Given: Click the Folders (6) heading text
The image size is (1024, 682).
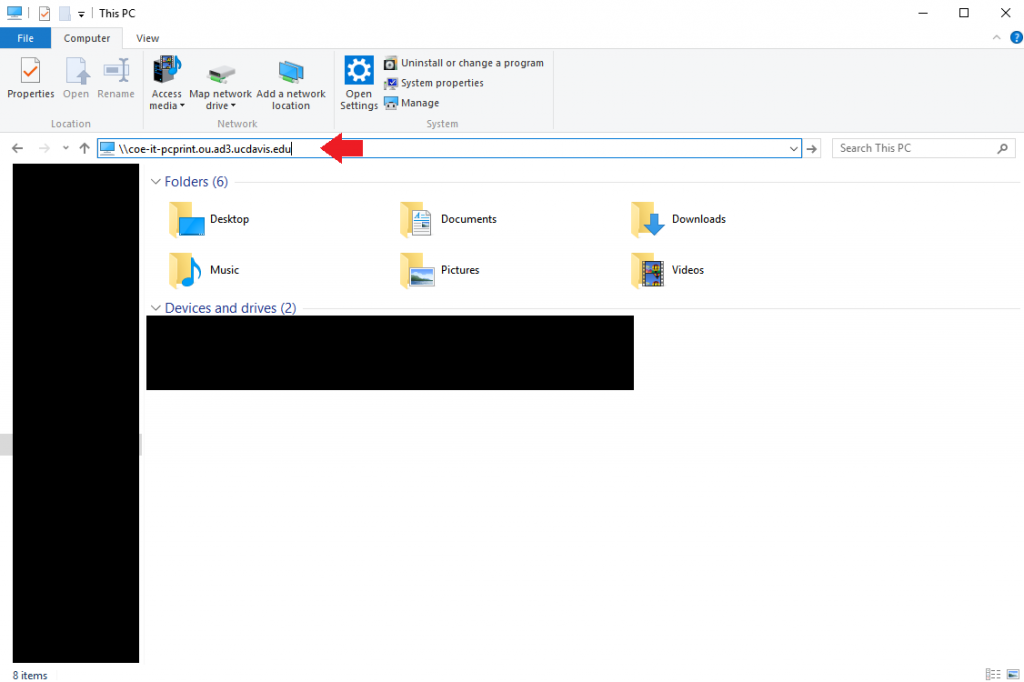Looking at the screenshot, I should (196, 182).
